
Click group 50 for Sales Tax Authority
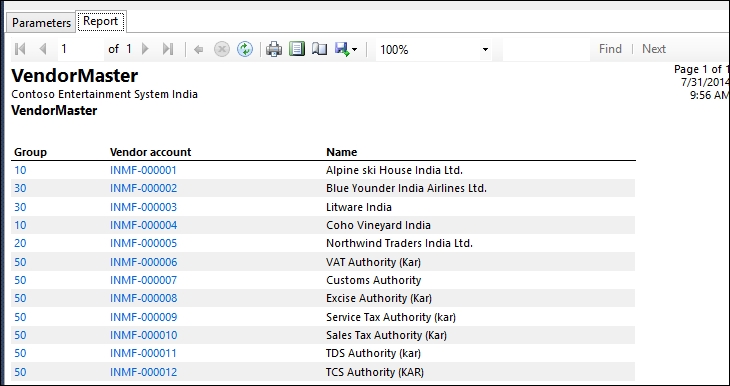20,335
